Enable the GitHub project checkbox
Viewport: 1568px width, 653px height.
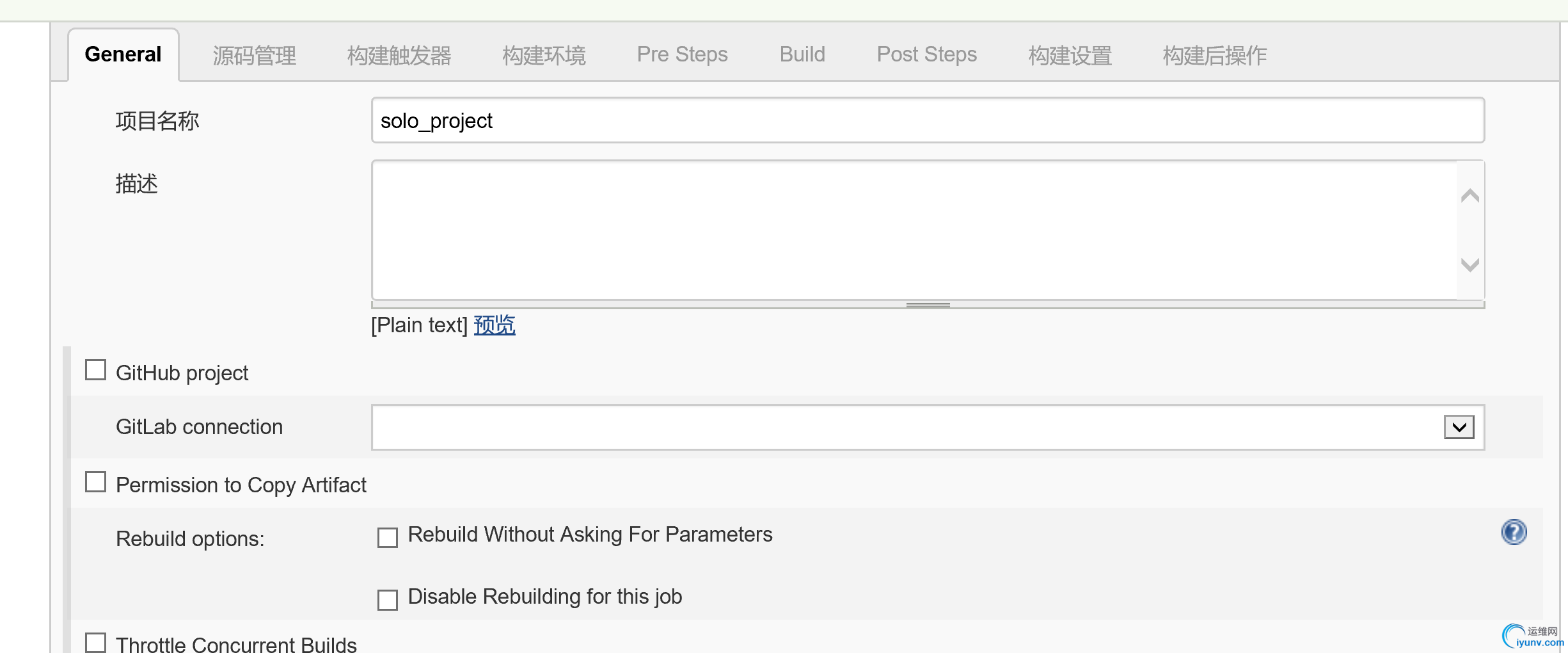point(96,370)
